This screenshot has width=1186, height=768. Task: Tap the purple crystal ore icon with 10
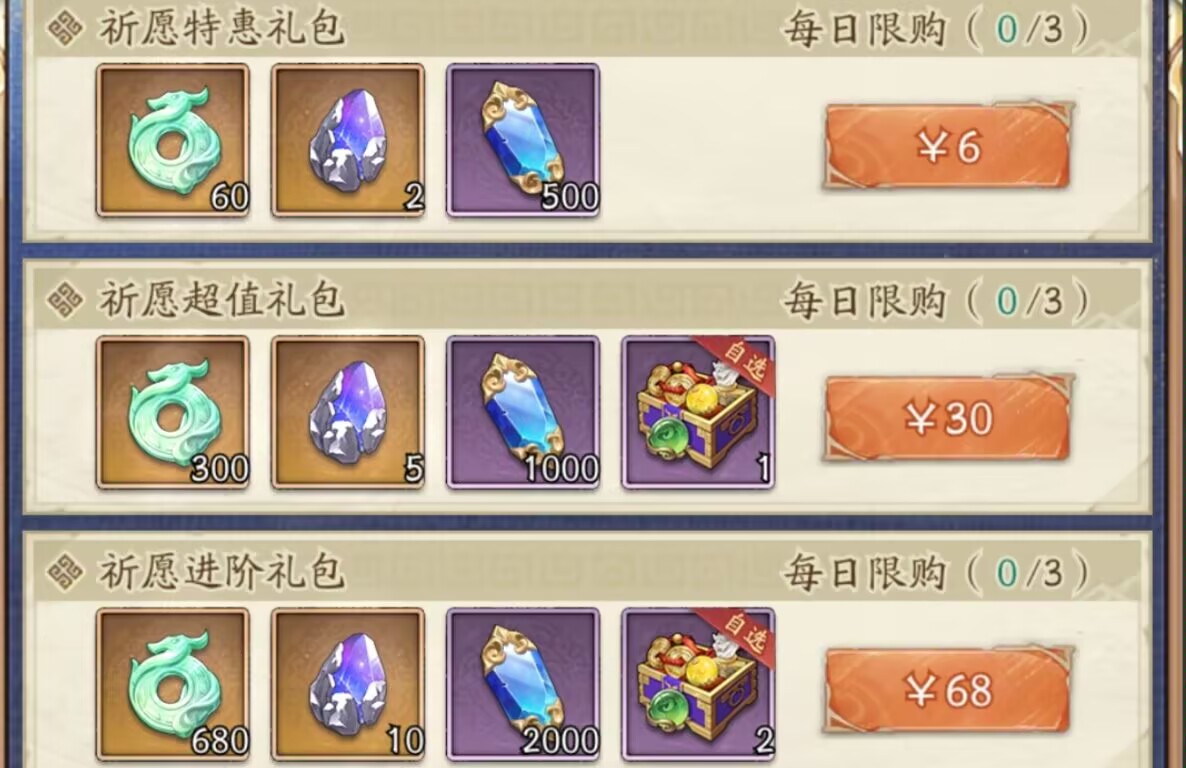click(348, 684)
